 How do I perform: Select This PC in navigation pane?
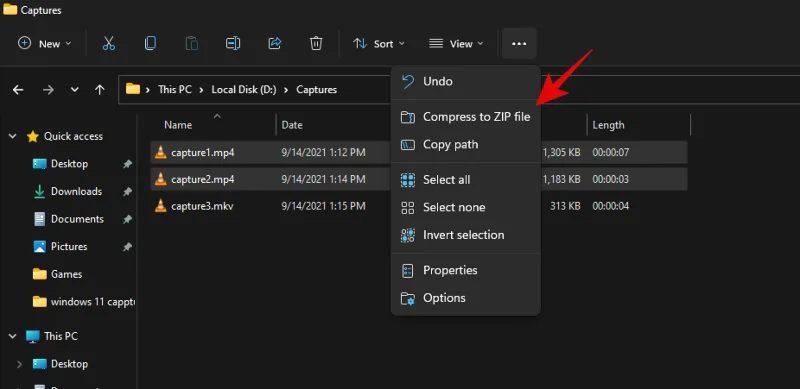pyautogui.click(x=61, y=336)
